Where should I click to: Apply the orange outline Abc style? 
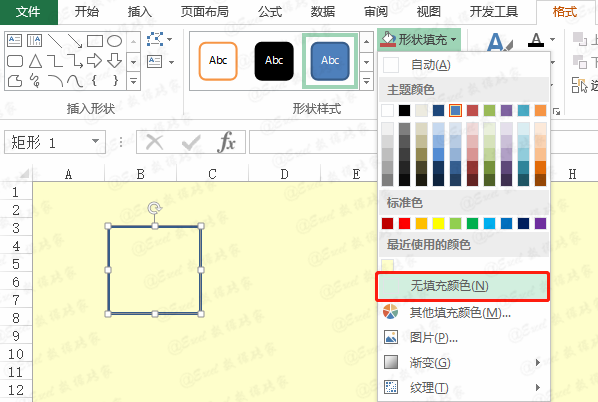218,61
